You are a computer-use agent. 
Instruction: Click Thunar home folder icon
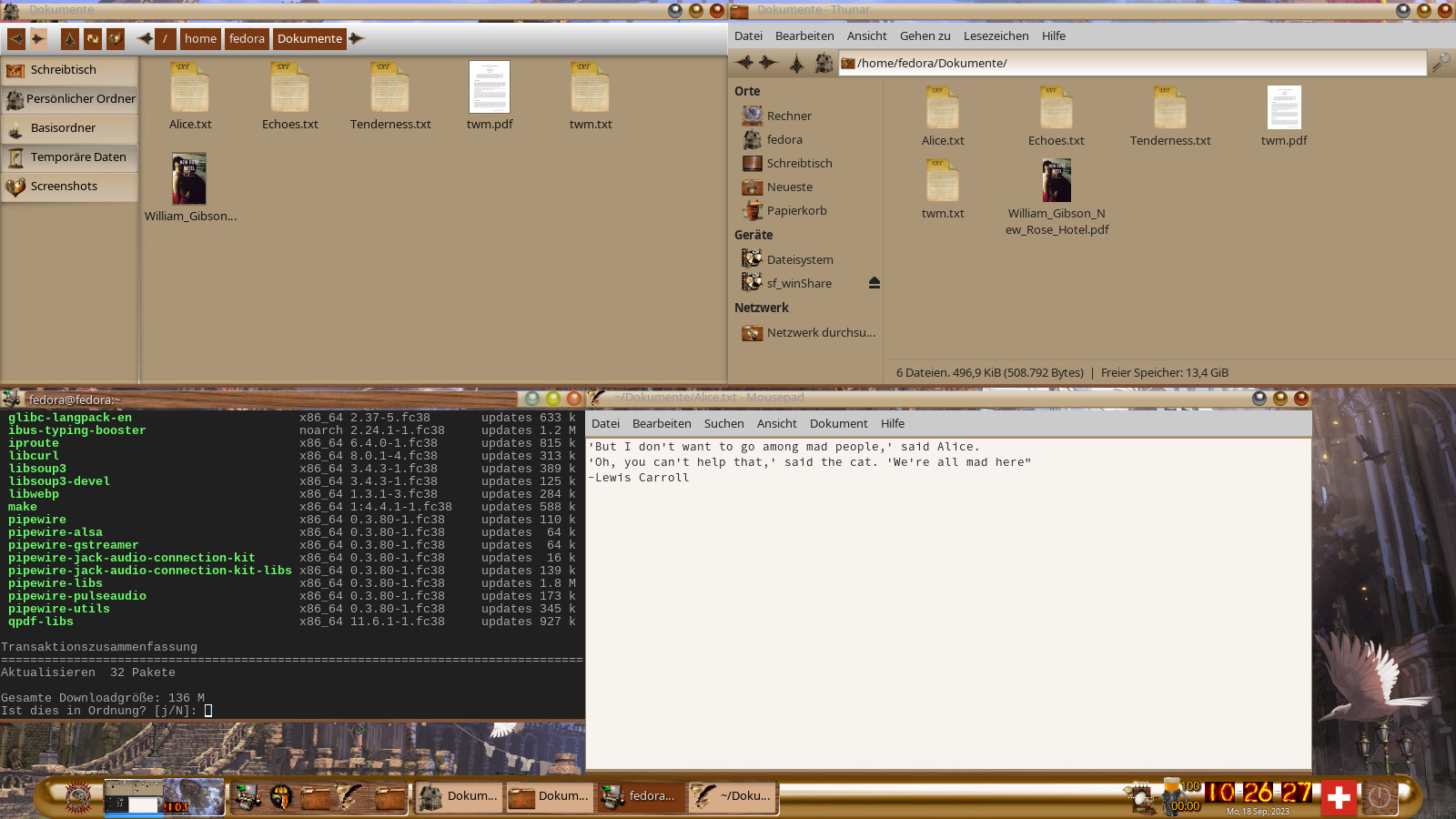point(824,63)
